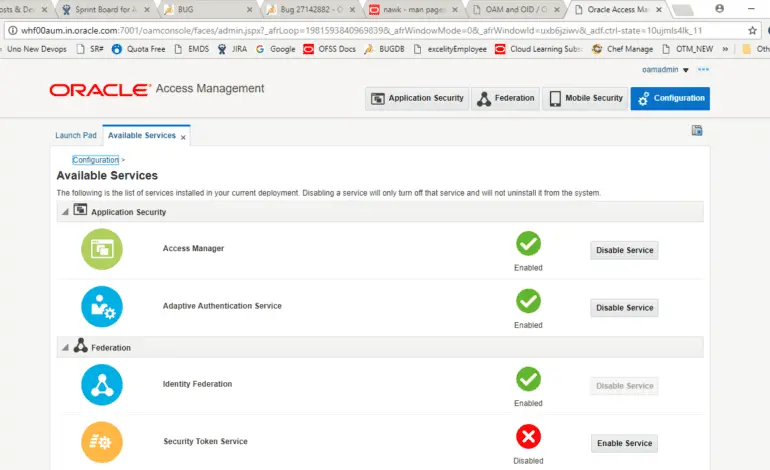
Task: Open the Application Security section
Action: (x=417, y=98)
